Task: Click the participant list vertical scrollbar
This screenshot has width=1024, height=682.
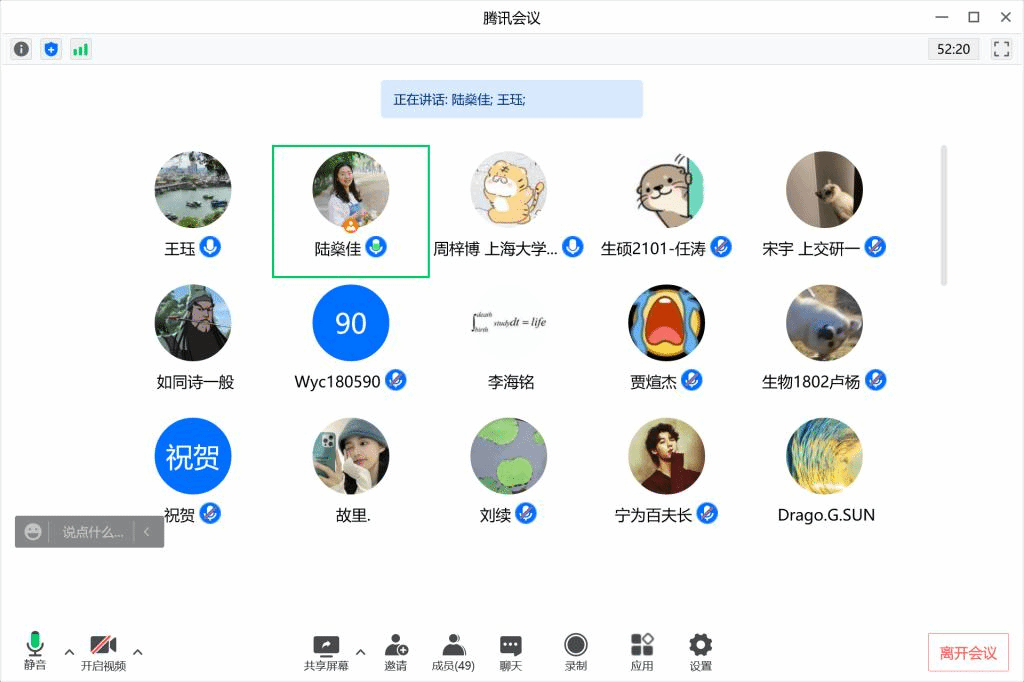Action: [944, 215]
